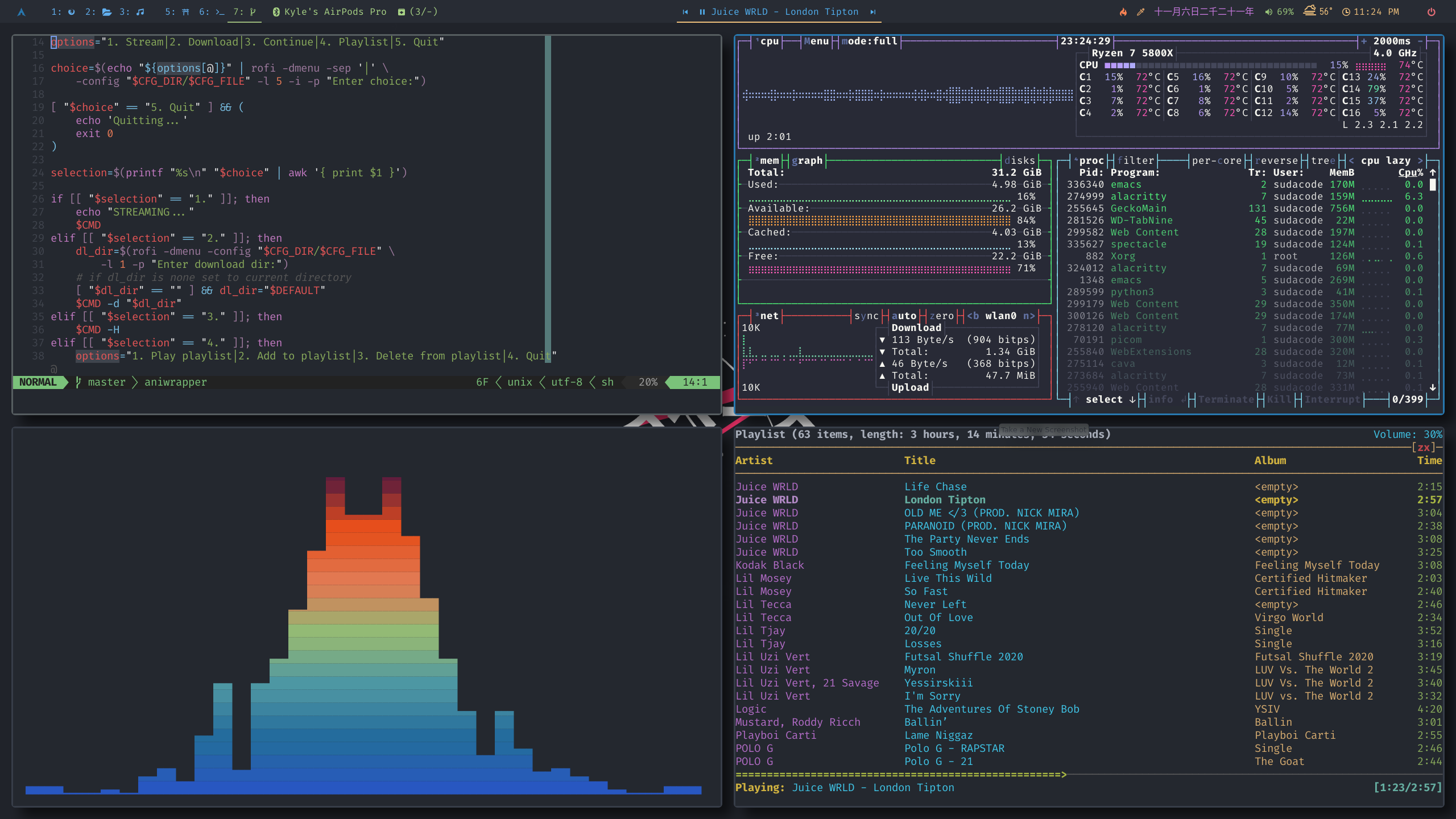Skip to next track in top bar
Viewport: 1456px width, 819px height.
point(872,12)
